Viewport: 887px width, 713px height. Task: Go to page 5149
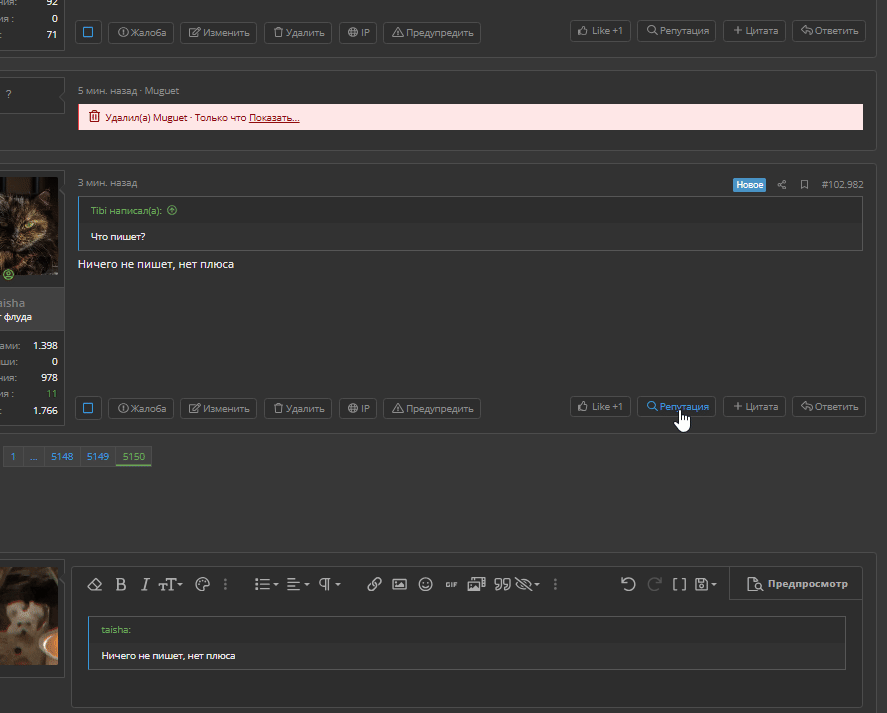[98, 457]
